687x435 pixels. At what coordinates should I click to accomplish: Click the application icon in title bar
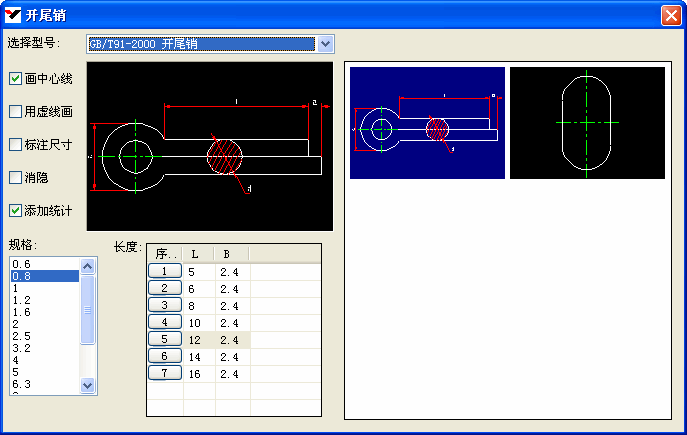coord(13,15)
